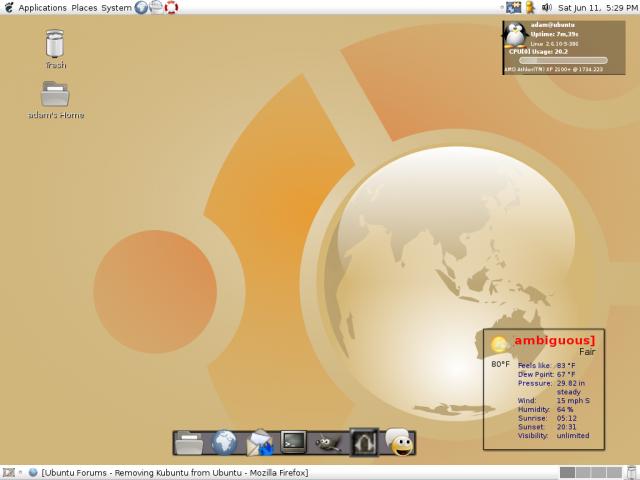Launch the web browser globe in the dock
Screen dimensions: 640x480
[225, 442]
